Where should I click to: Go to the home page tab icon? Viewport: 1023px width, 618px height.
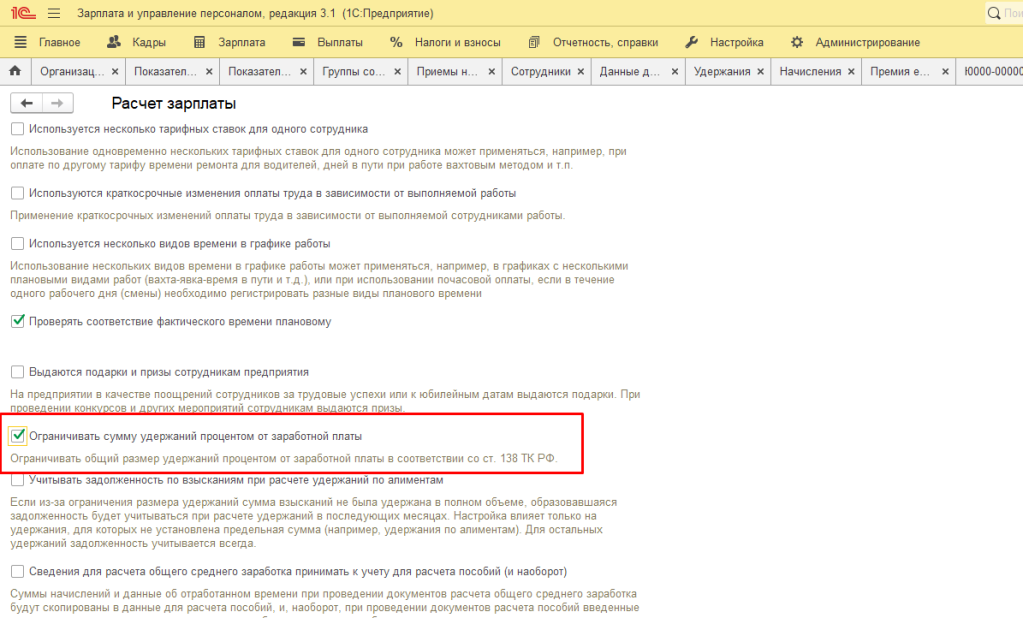(15, 72)
